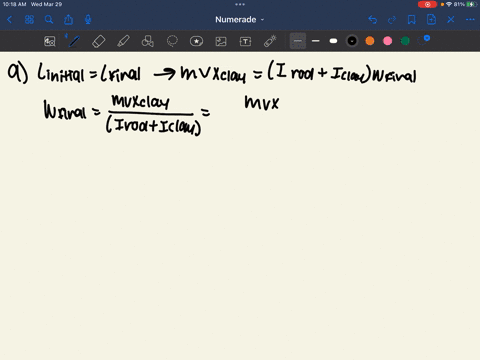Screen dimensions: 480x360
Task: Open the search tool
Action: click(49, 20)
